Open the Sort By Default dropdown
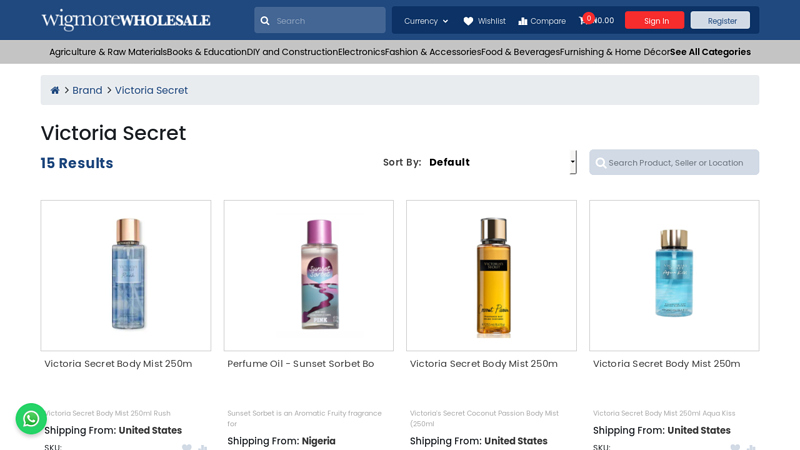Viewport: 800px width, 450px height. tap(503, 162)
